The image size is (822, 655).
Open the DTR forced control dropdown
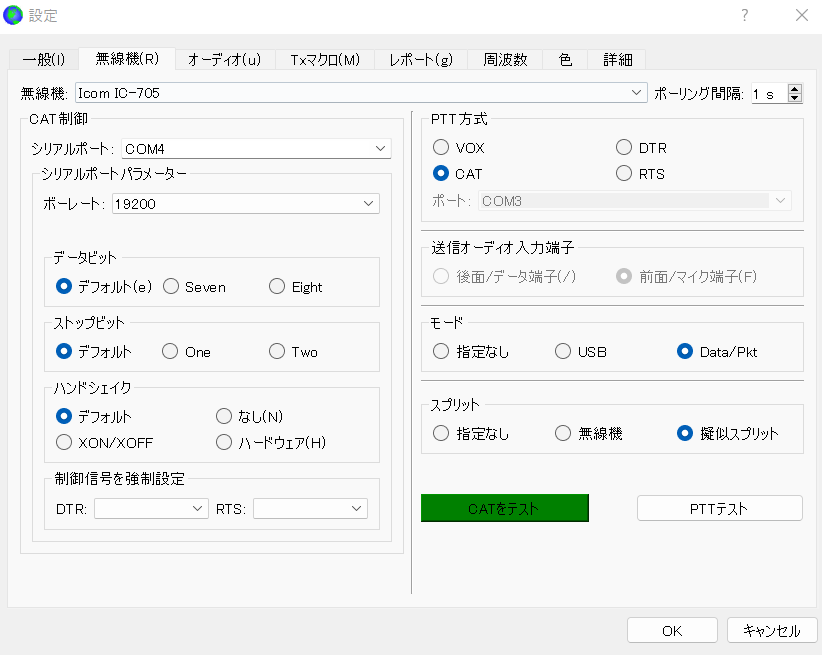pos(151,509)
